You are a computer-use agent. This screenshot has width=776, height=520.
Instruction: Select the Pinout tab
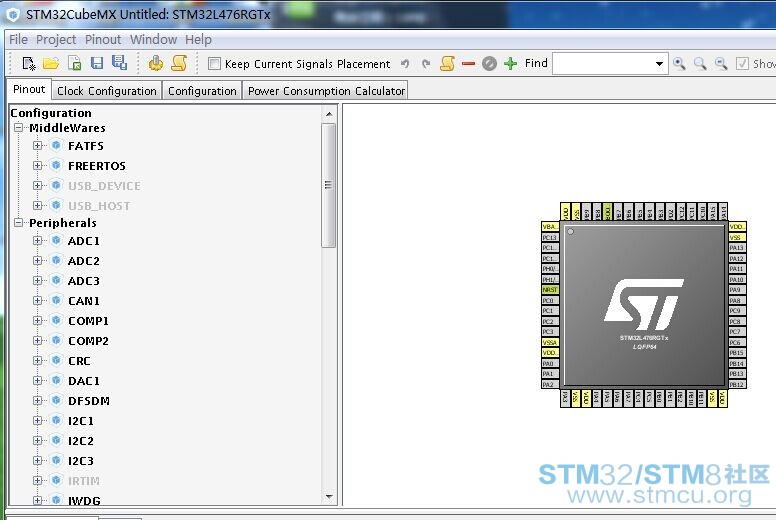tap(29, 89)
